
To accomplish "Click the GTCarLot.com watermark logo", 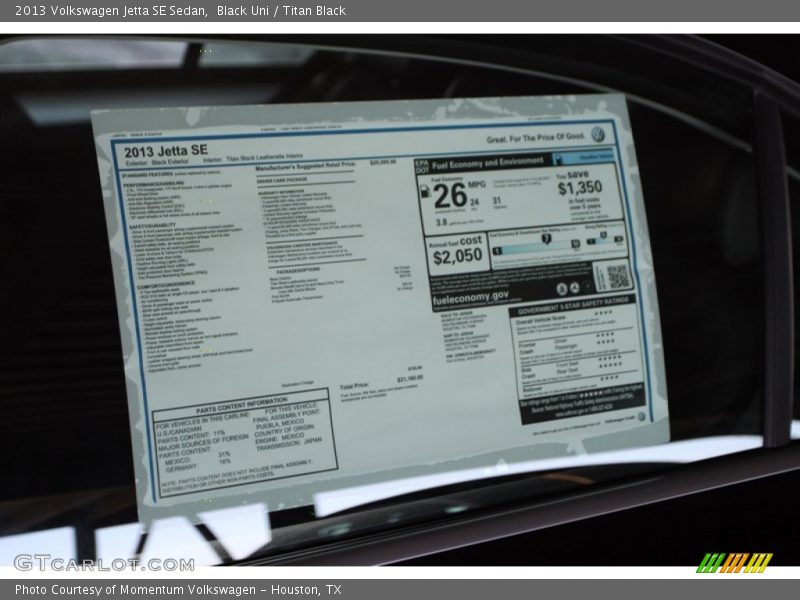I will click(103, 562).
